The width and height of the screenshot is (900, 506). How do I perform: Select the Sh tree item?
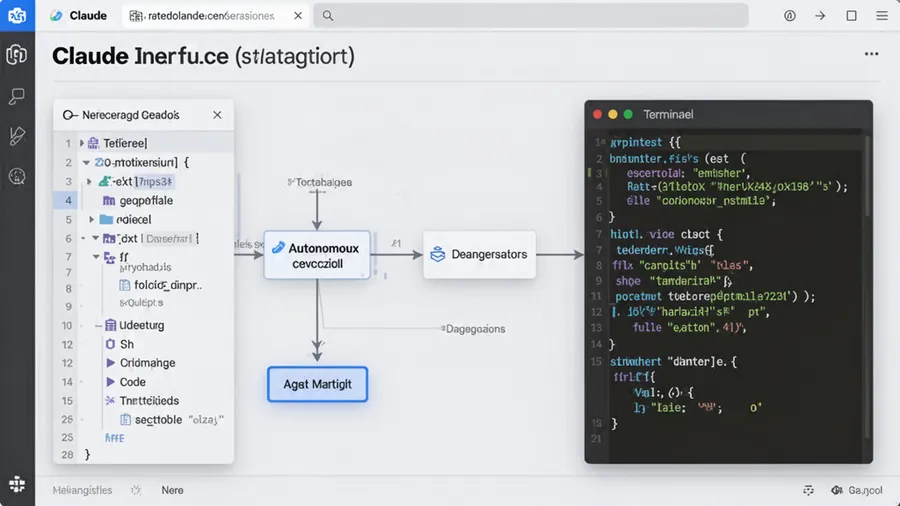point(119,344)
